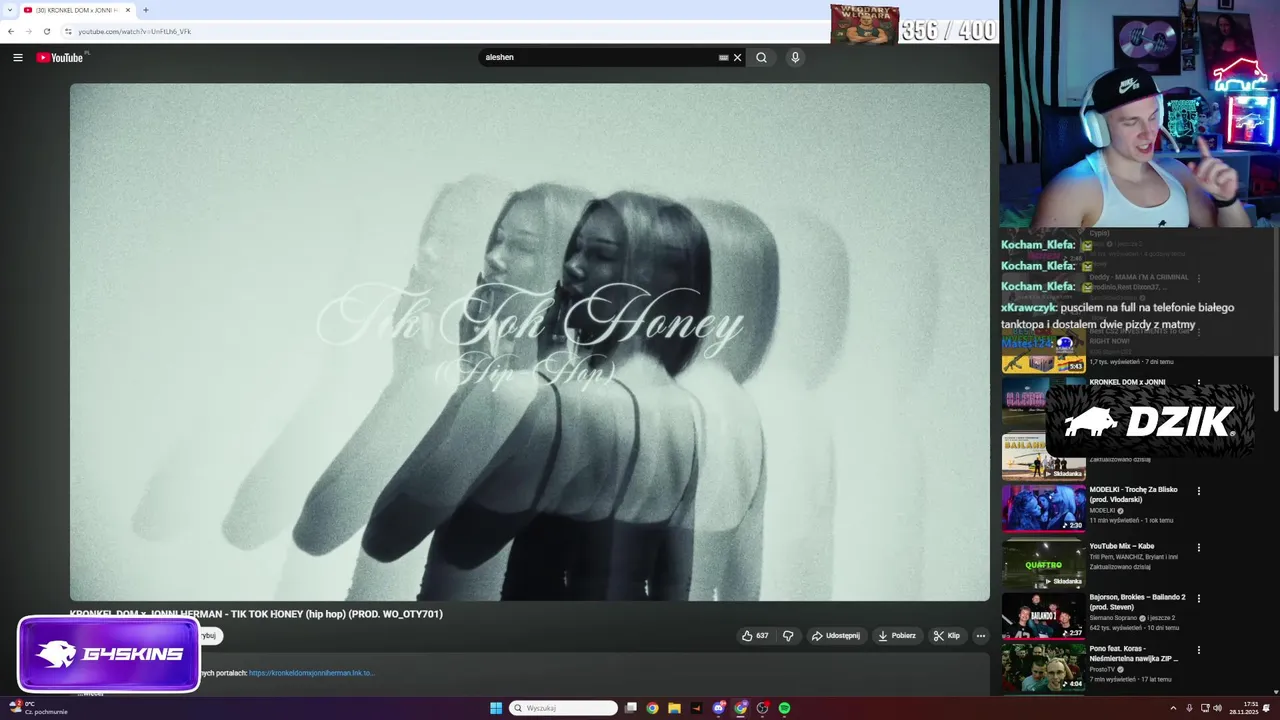
Task: Open volume control in system tray
Action: pos(1217,708)
